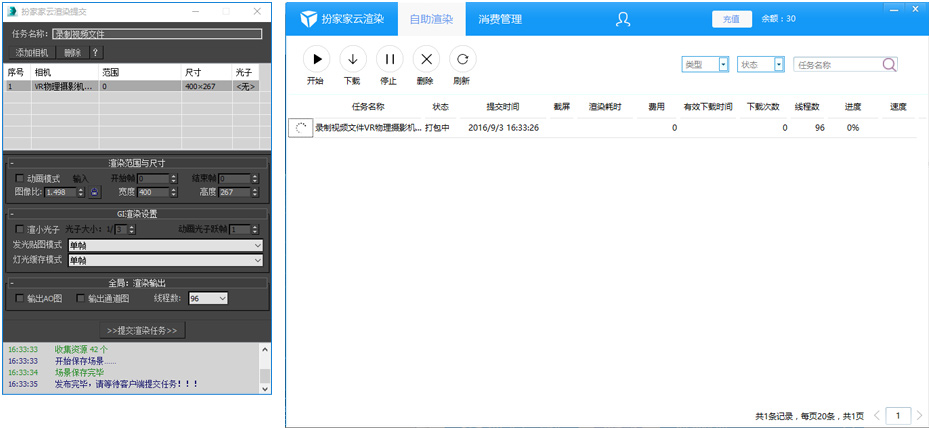Click the 任务名称 text field in submit window
Screen dimensions: 929x428
click(157, 33)
